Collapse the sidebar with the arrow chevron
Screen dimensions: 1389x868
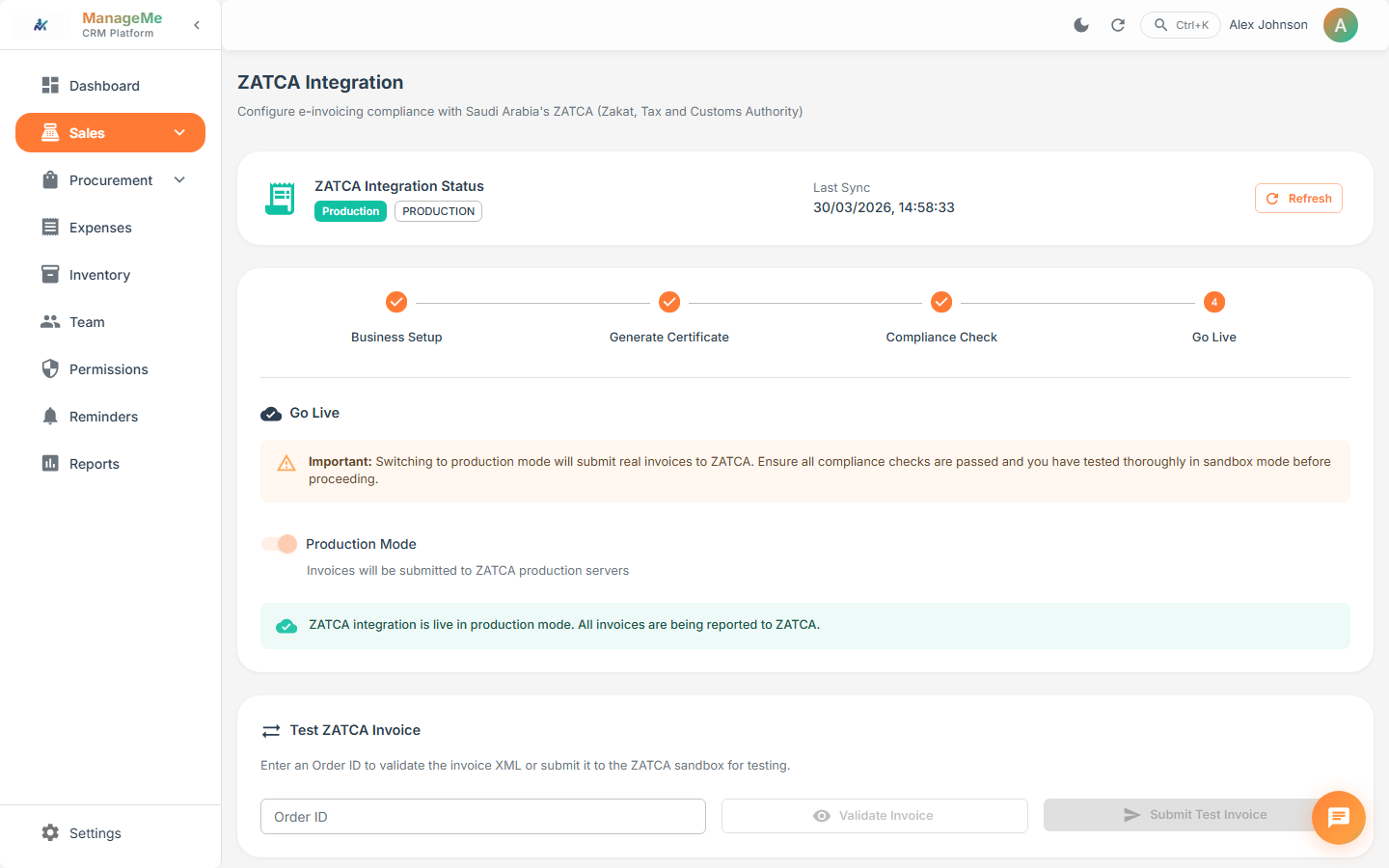[x=197, y=25]
